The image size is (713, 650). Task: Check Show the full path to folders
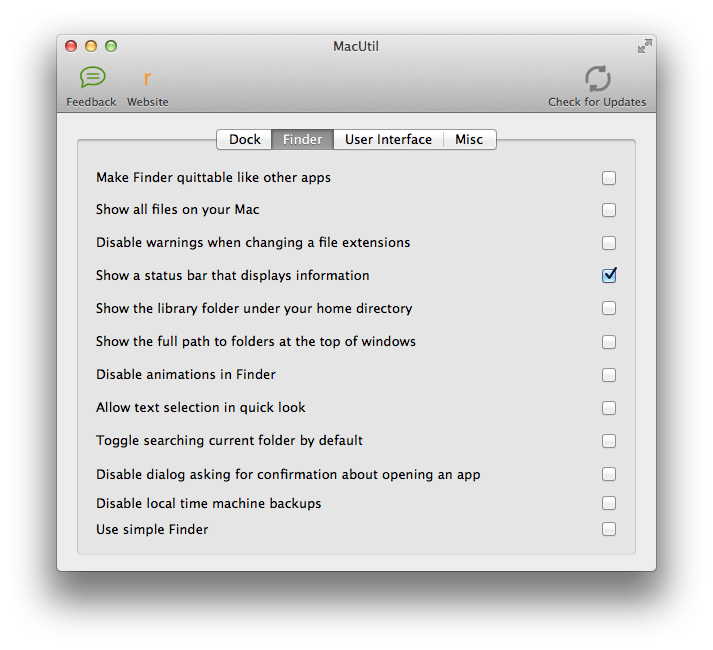point(609,342)
